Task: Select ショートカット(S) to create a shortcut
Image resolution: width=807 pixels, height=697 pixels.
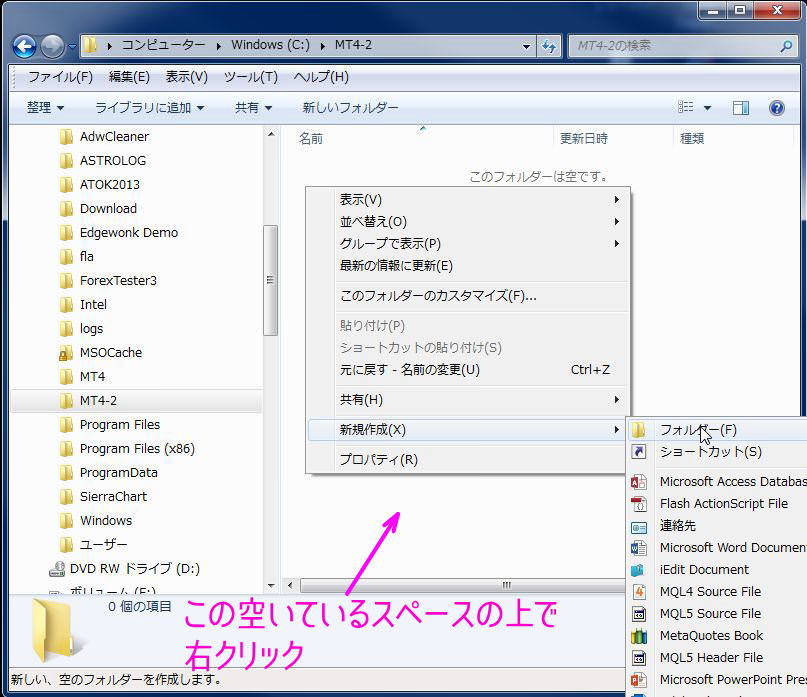Action: (x=702, y=451)
